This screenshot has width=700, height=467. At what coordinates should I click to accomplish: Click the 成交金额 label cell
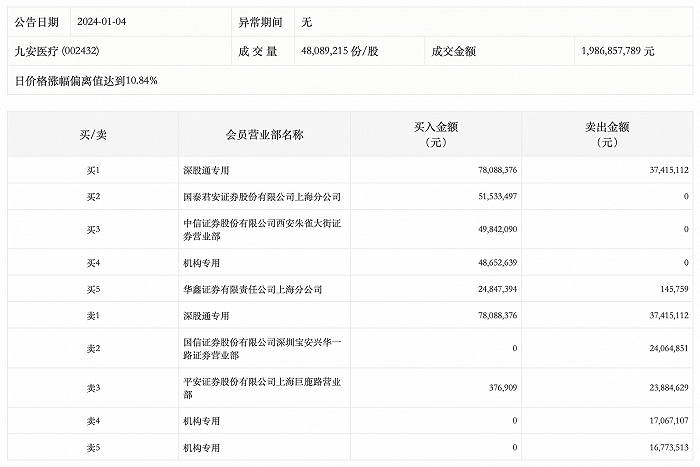pyautogui.click(x=454, y=51)
